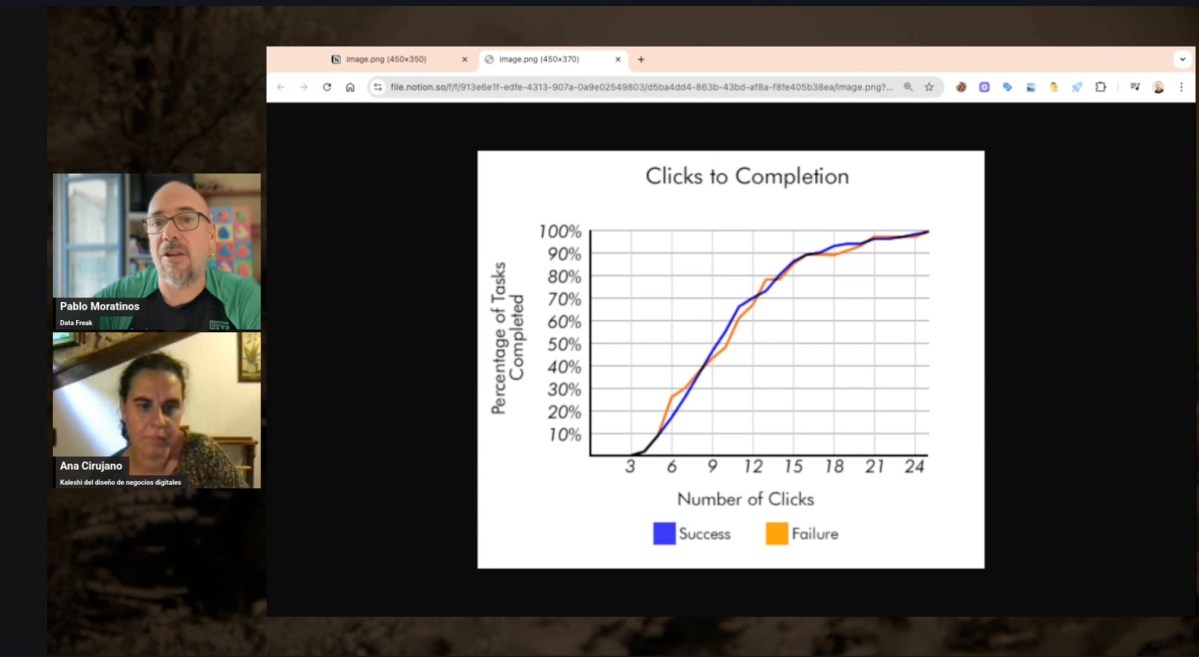Viewport: 1199px width, 657px height.
Task: Reload the current image page
Action: pyautogui.click(x=327, y=87)
